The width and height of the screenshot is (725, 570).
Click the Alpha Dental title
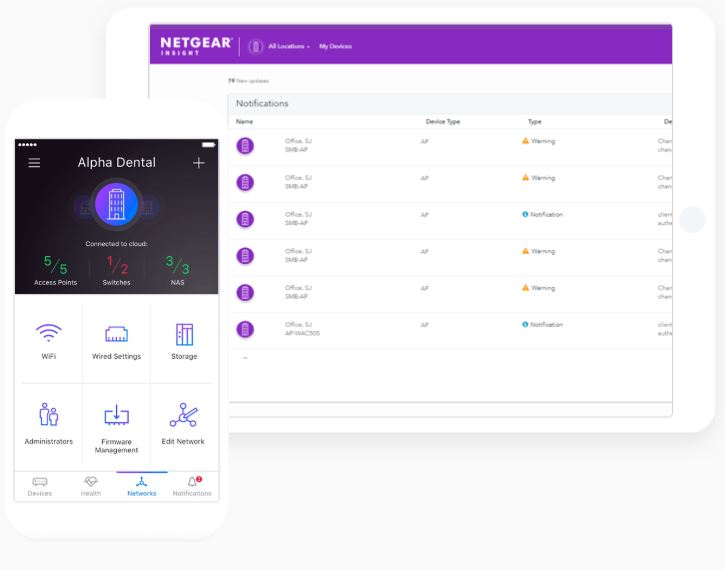(x=117, y=162)
